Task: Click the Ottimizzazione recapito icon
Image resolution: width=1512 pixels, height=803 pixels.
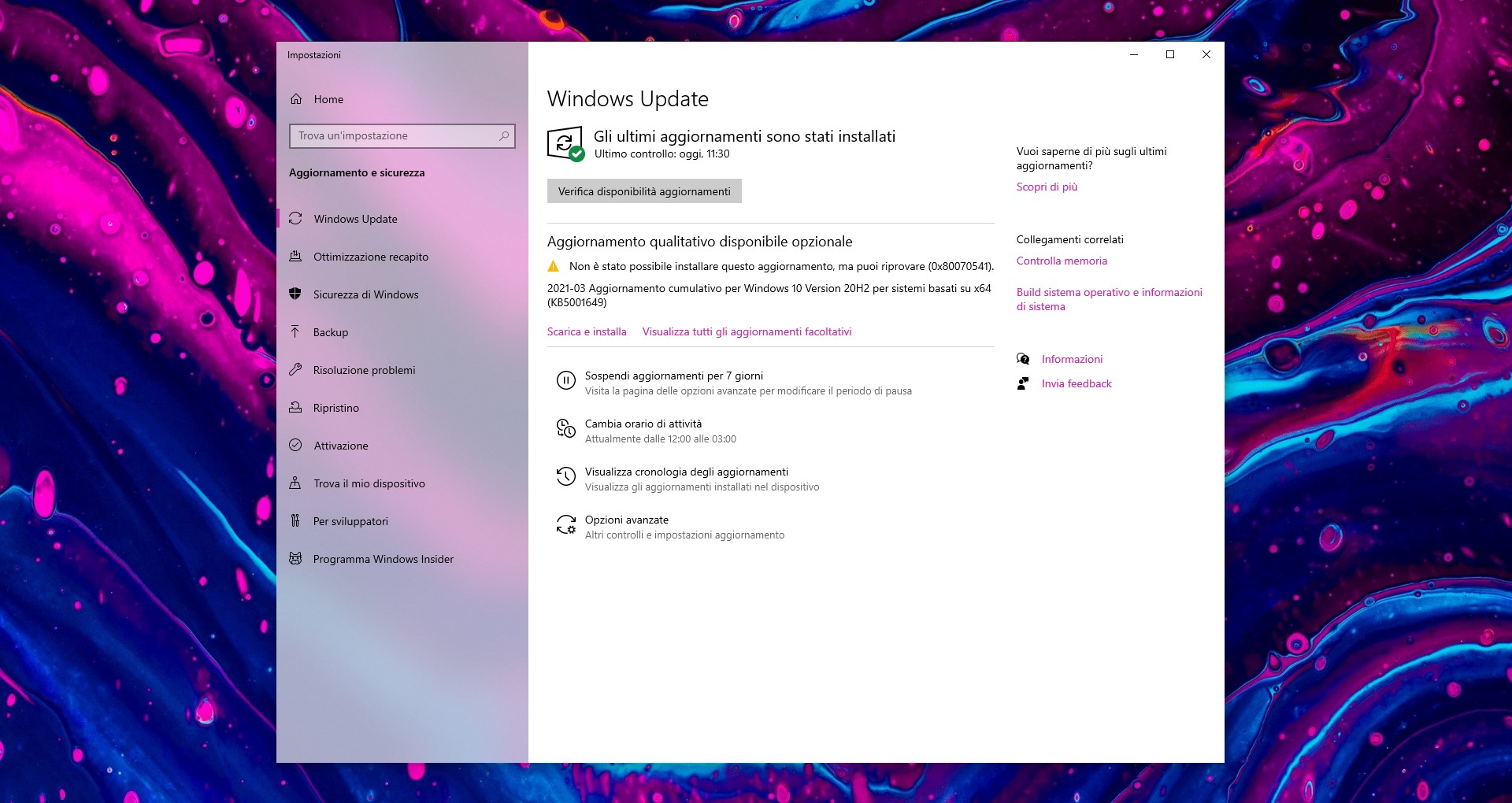Action: (x=295, y=257)
